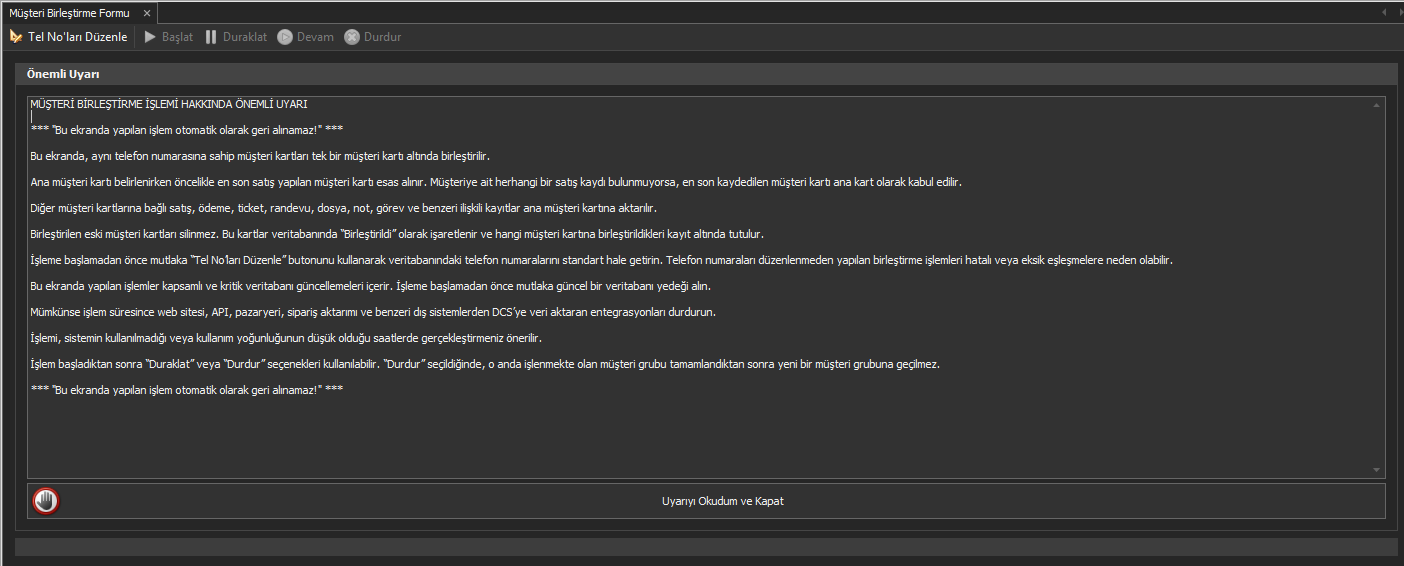Click the Tel No'ları Düzenle toolbar button
This screenshot has height=566, width=1404.
[68, 37]
